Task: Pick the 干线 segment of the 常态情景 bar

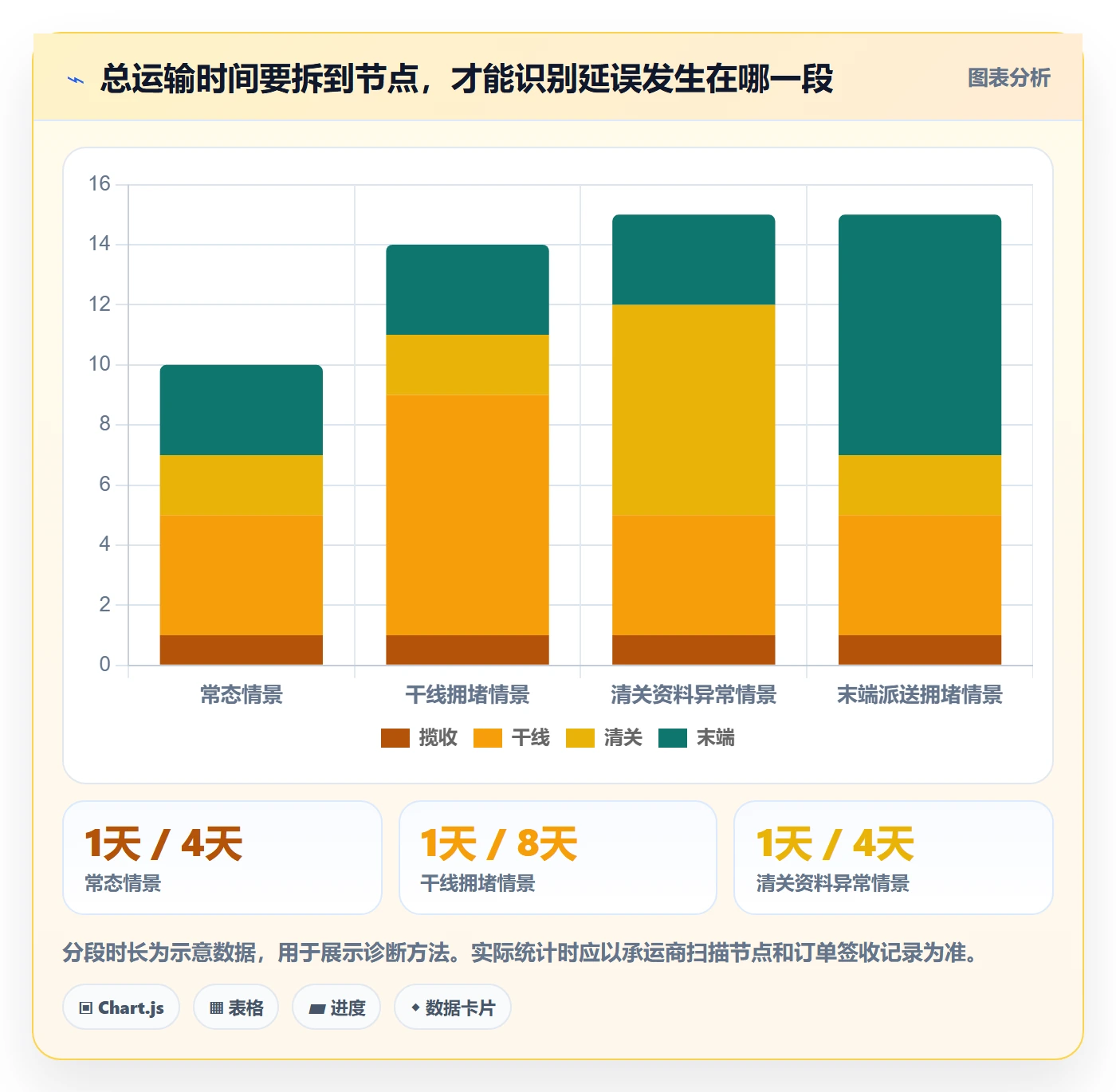Action: [x=242, y=575]
